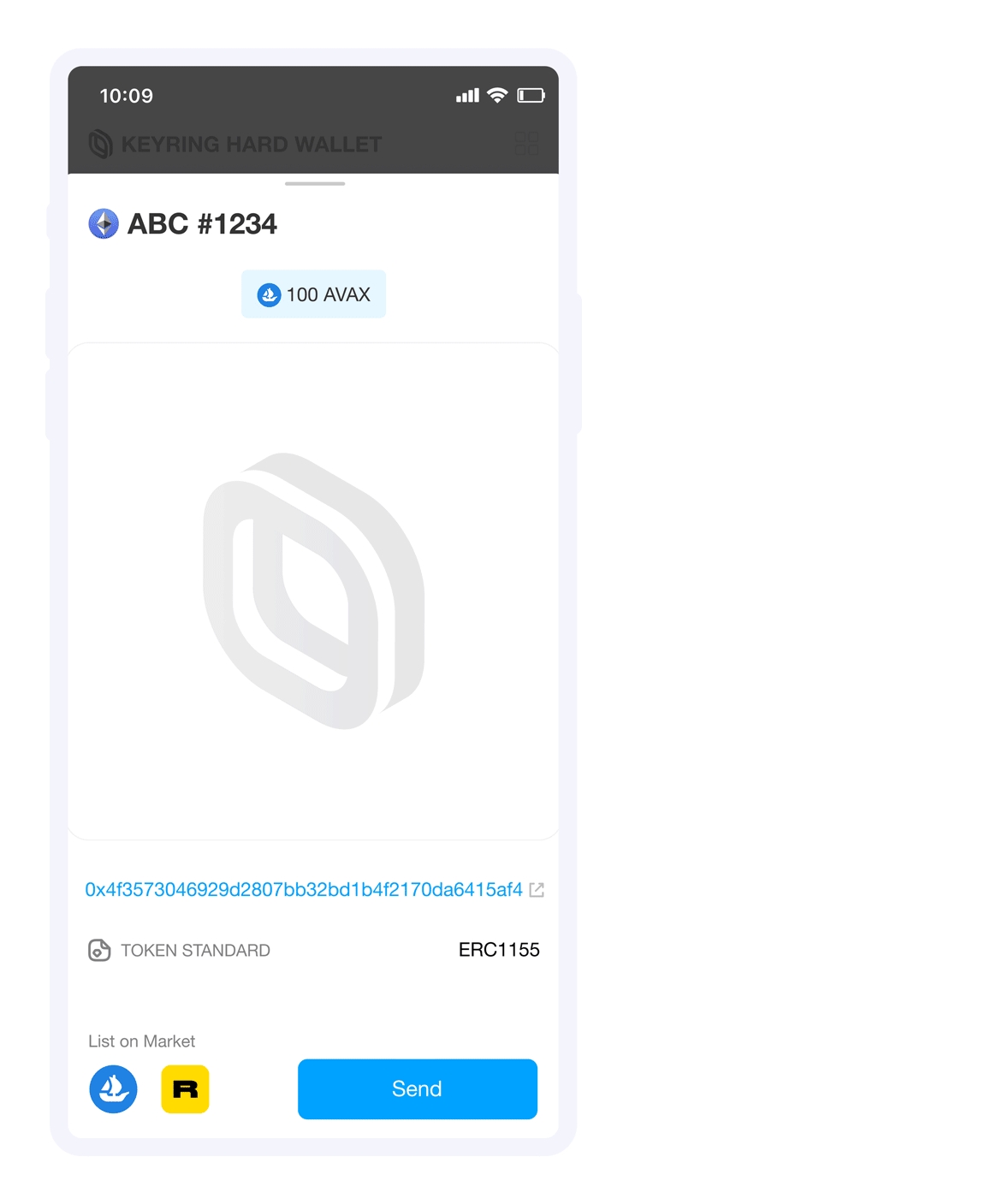Tap the TOKEN STANDARD label

click(195, 950)
